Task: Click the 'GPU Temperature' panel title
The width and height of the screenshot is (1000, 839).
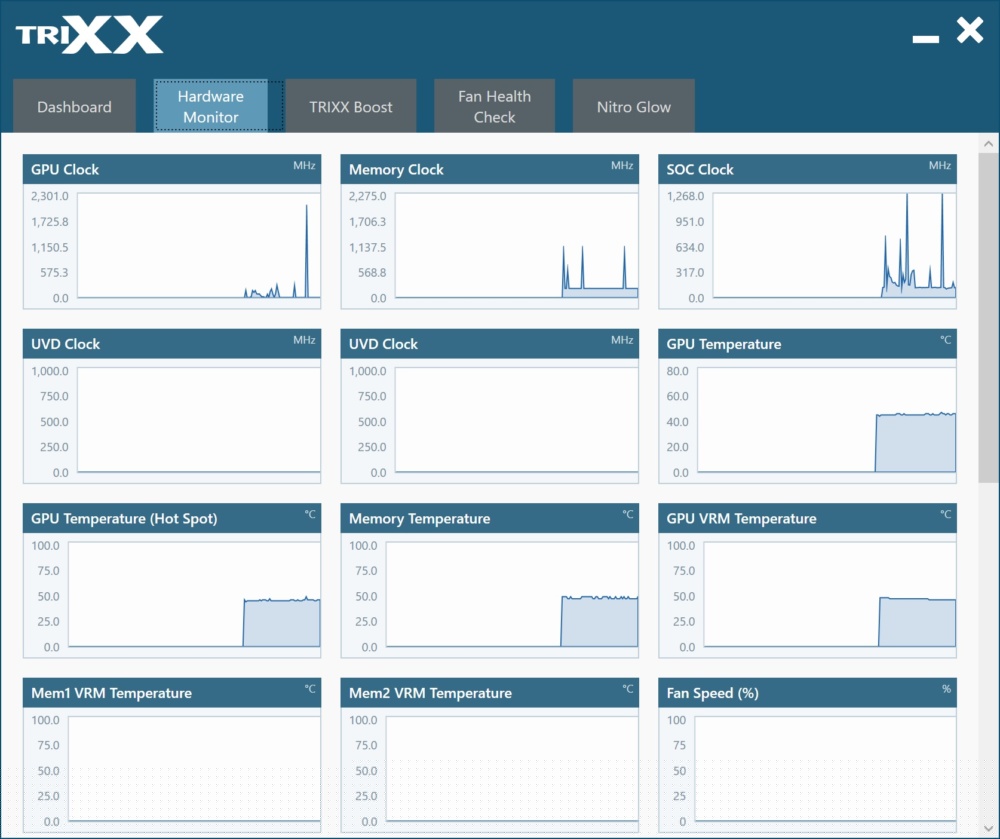Action: click(724, 344)
